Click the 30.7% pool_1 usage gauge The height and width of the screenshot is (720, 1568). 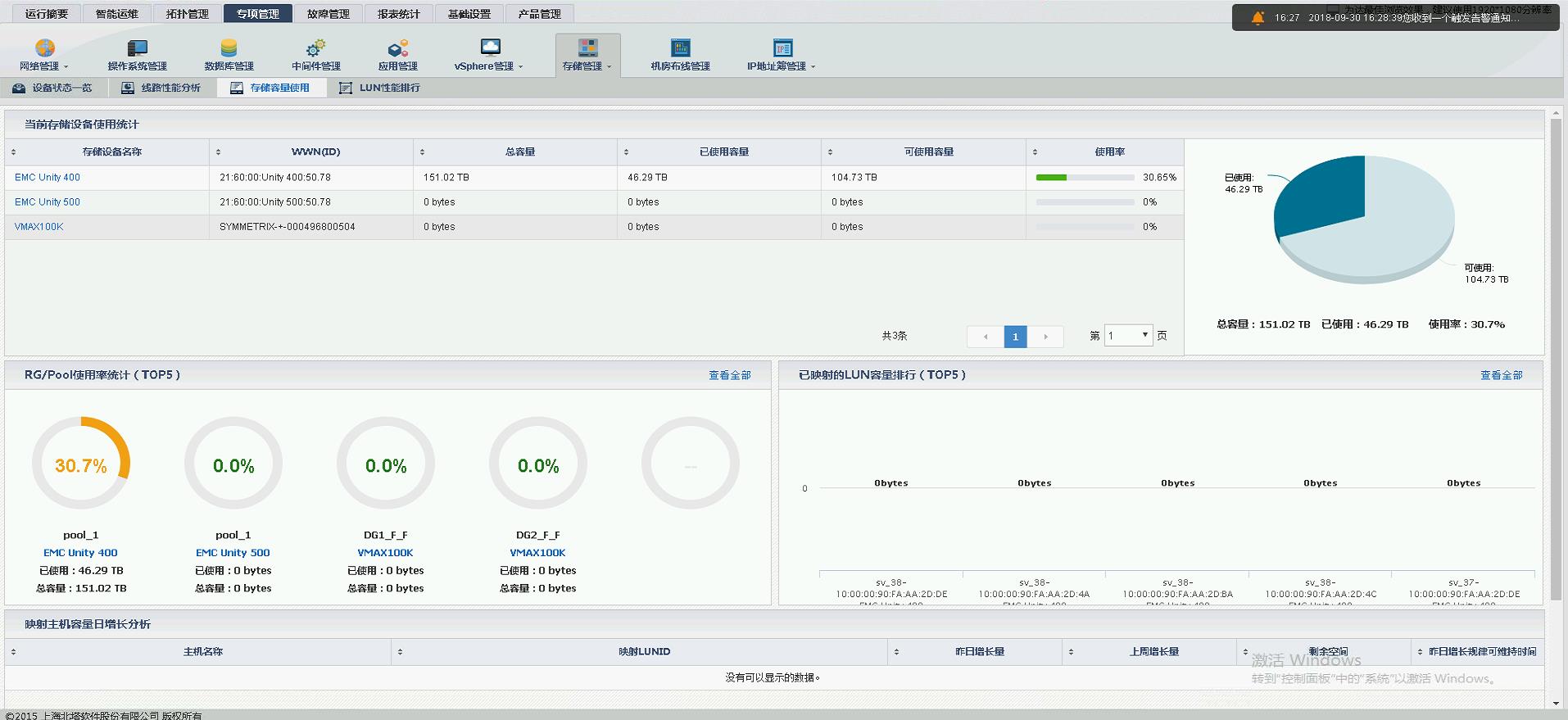pos(81,465)
